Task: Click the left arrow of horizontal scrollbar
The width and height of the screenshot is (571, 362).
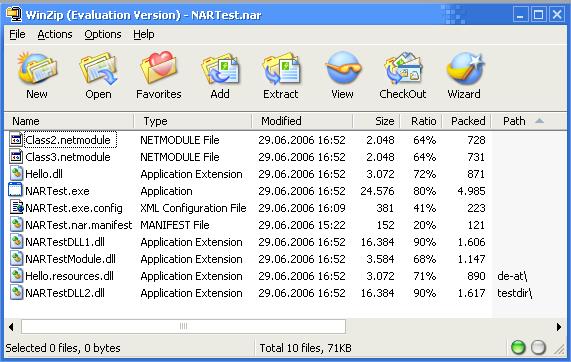Action: coord(11,327)
